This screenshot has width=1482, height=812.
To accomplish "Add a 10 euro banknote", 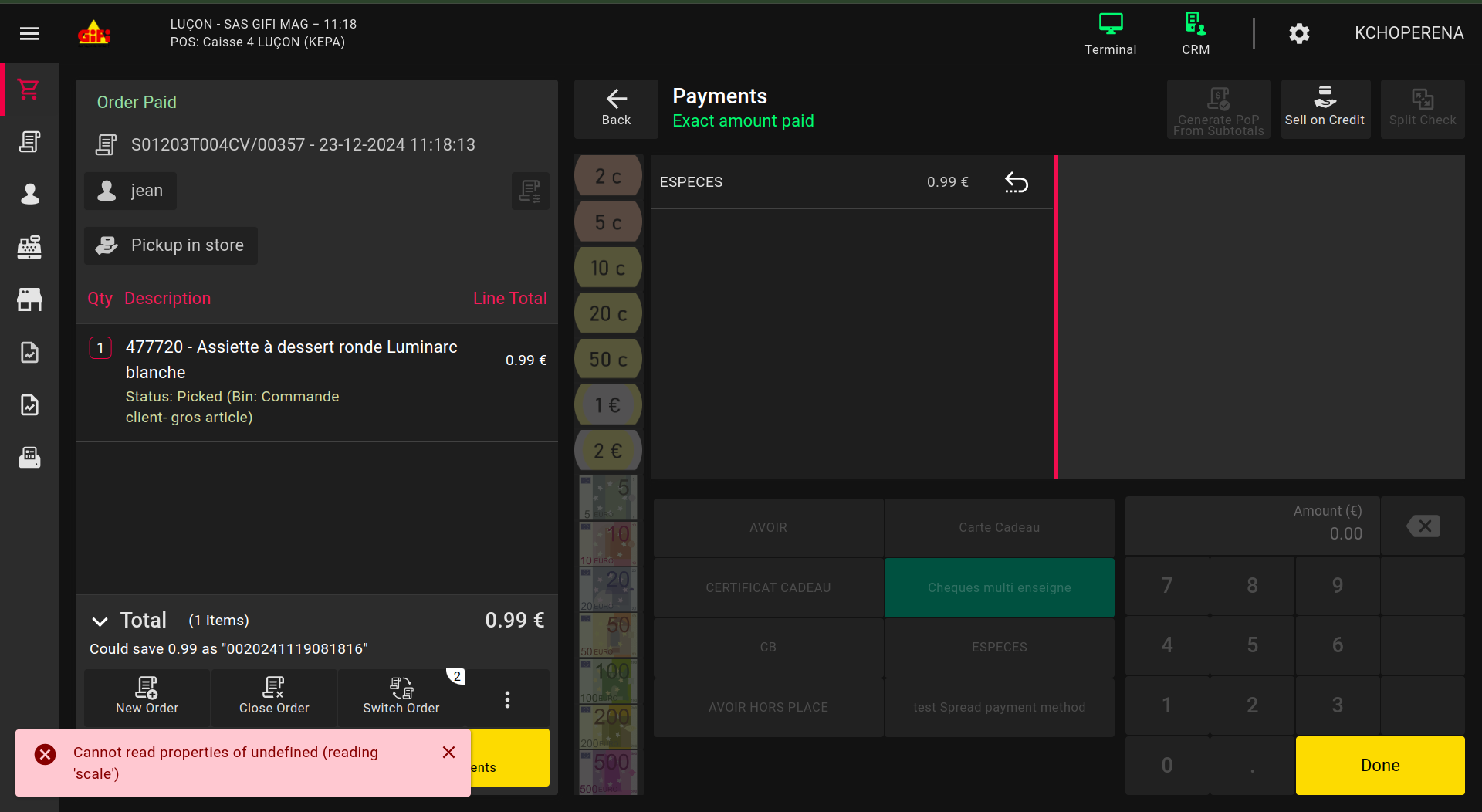I will (x=608, y=543).
